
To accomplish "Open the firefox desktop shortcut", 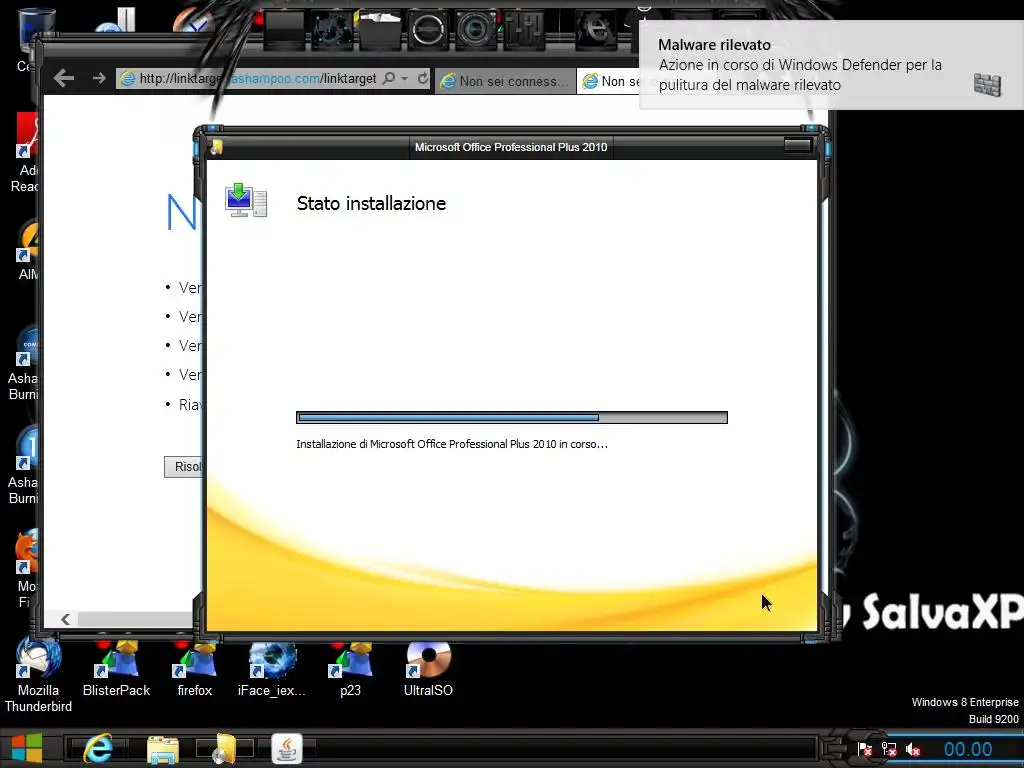I will click(x=195, y=669).
